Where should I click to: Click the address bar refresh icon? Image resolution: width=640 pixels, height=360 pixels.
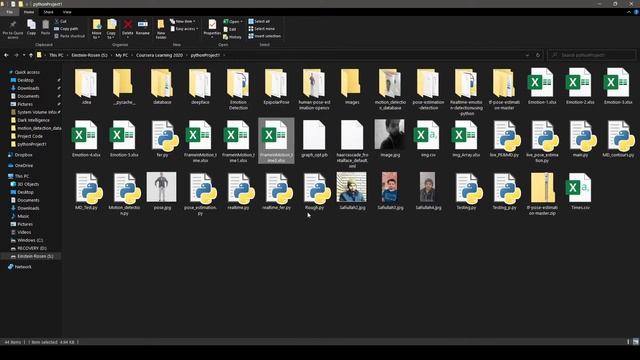pyautogui.click(x=538, y=55)
